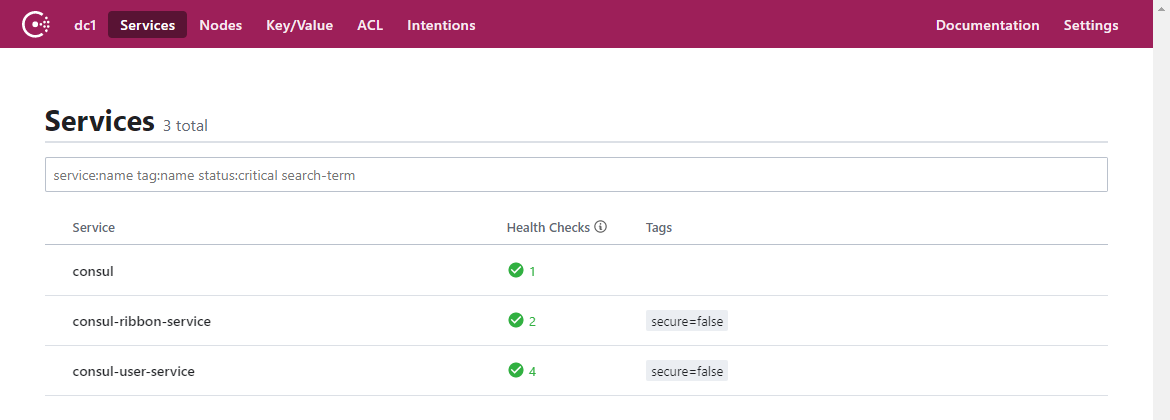Open the Documentation link
The width and height of the screenshot is (1170, 420).
[x=987, y=25]
